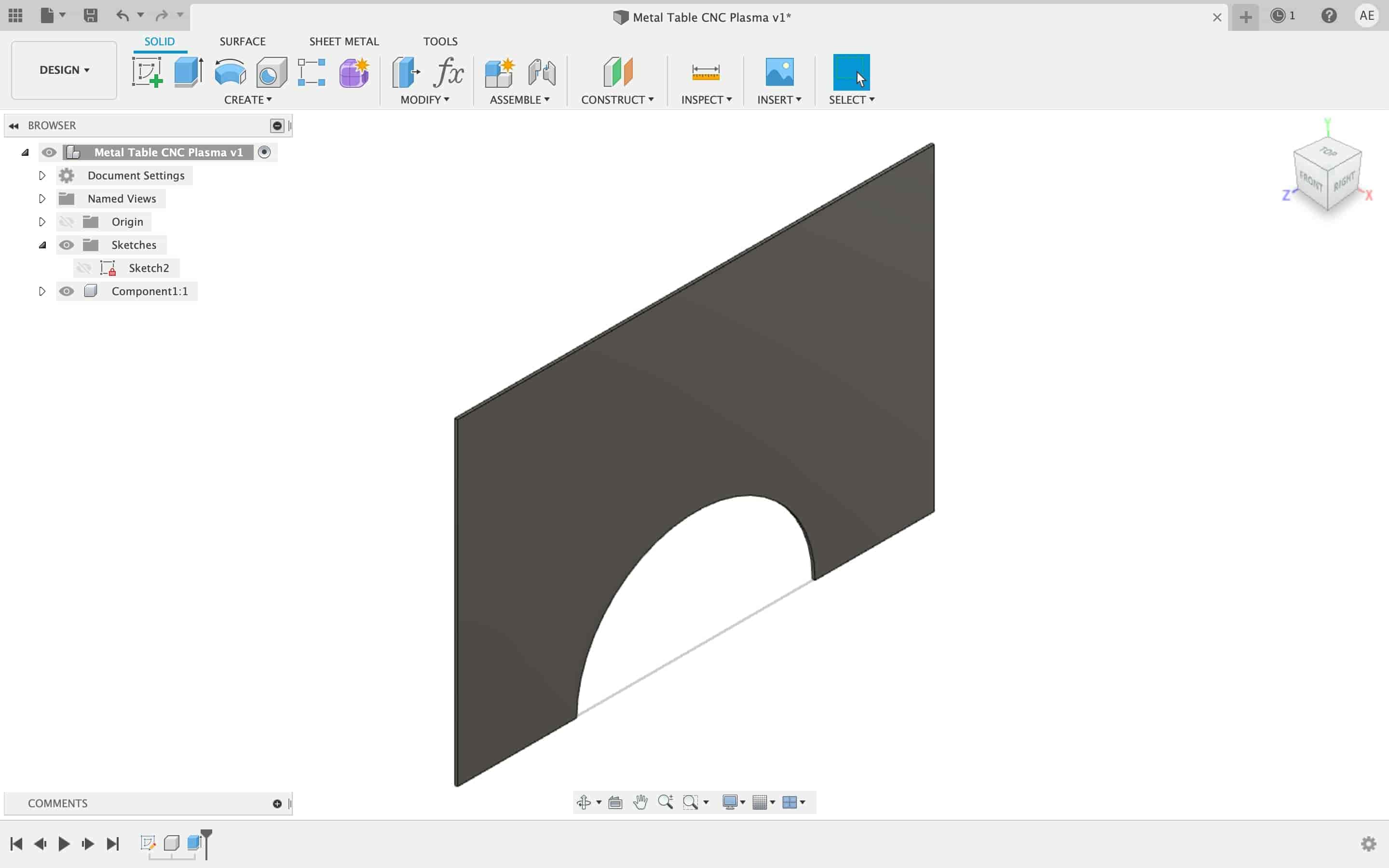This screenshot has height=868, width=1389.
Task: Open the INSERT dropdown menu
Action: (x=779, y=100)
